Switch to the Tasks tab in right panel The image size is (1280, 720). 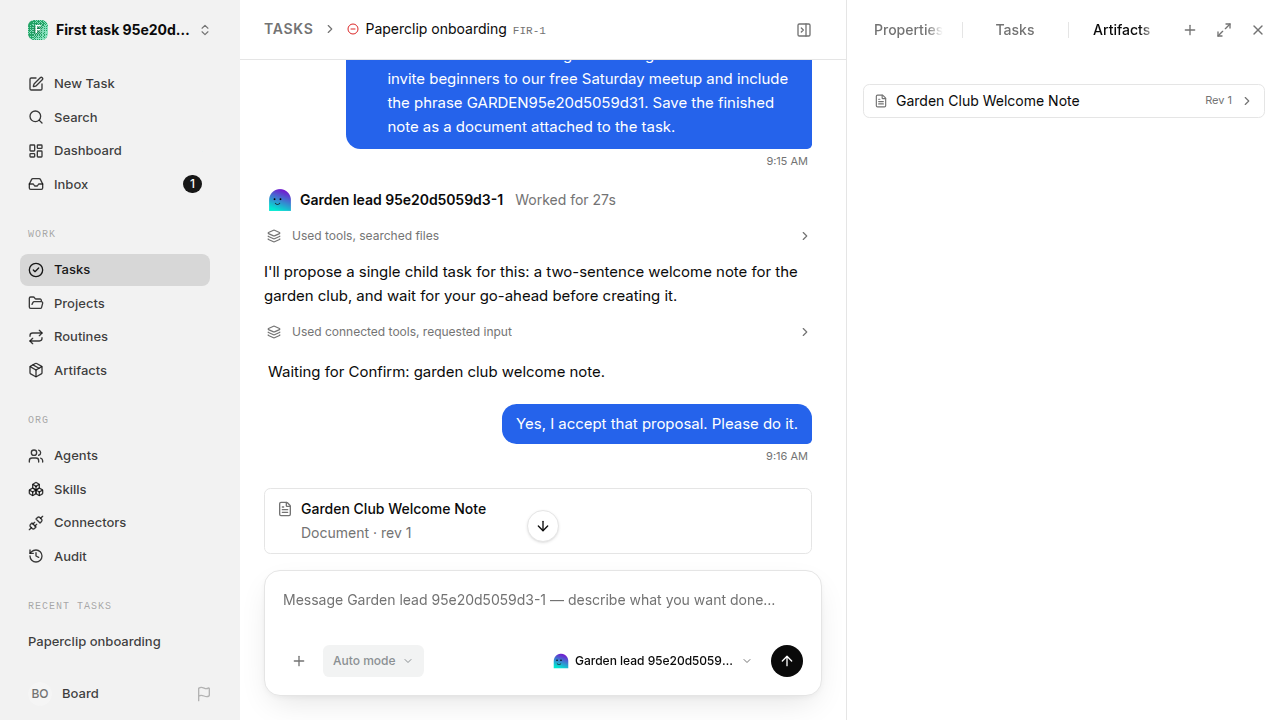click(1015, 30)
